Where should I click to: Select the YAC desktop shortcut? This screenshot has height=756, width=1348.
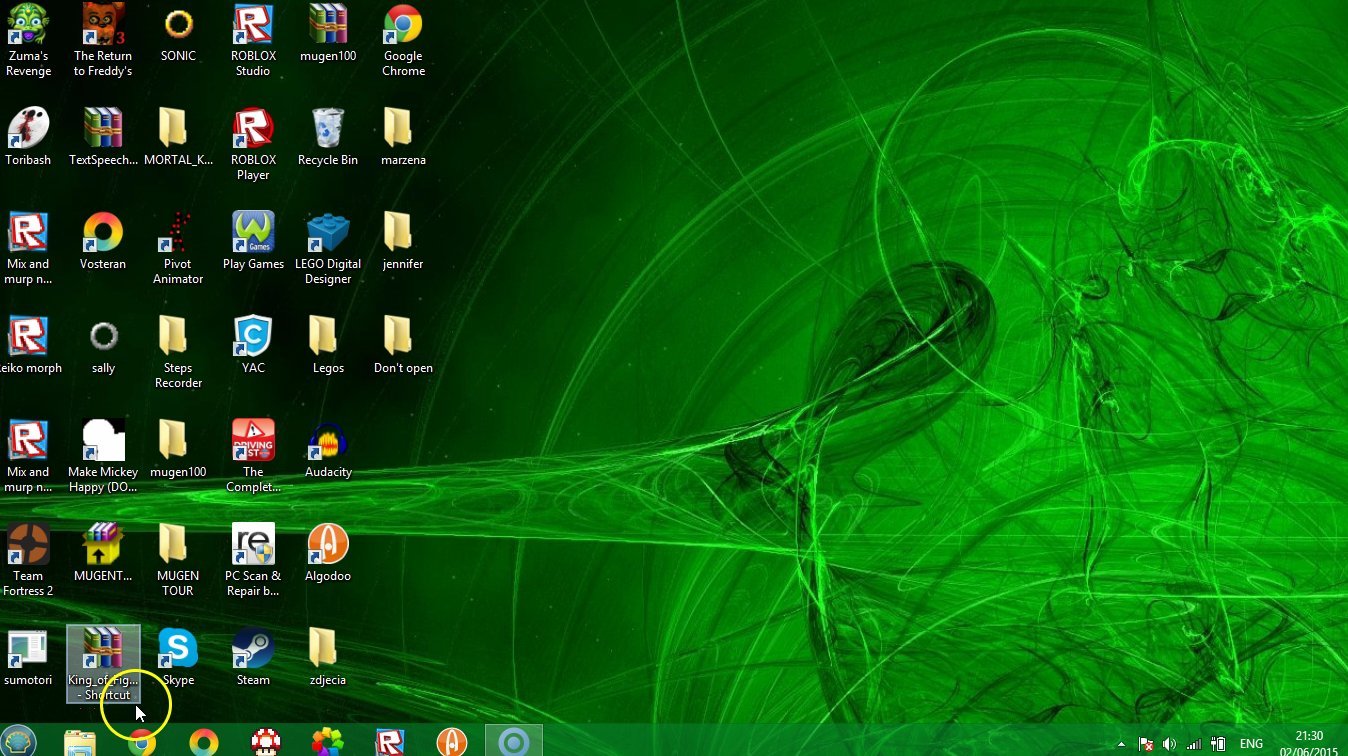click(253, 345)
